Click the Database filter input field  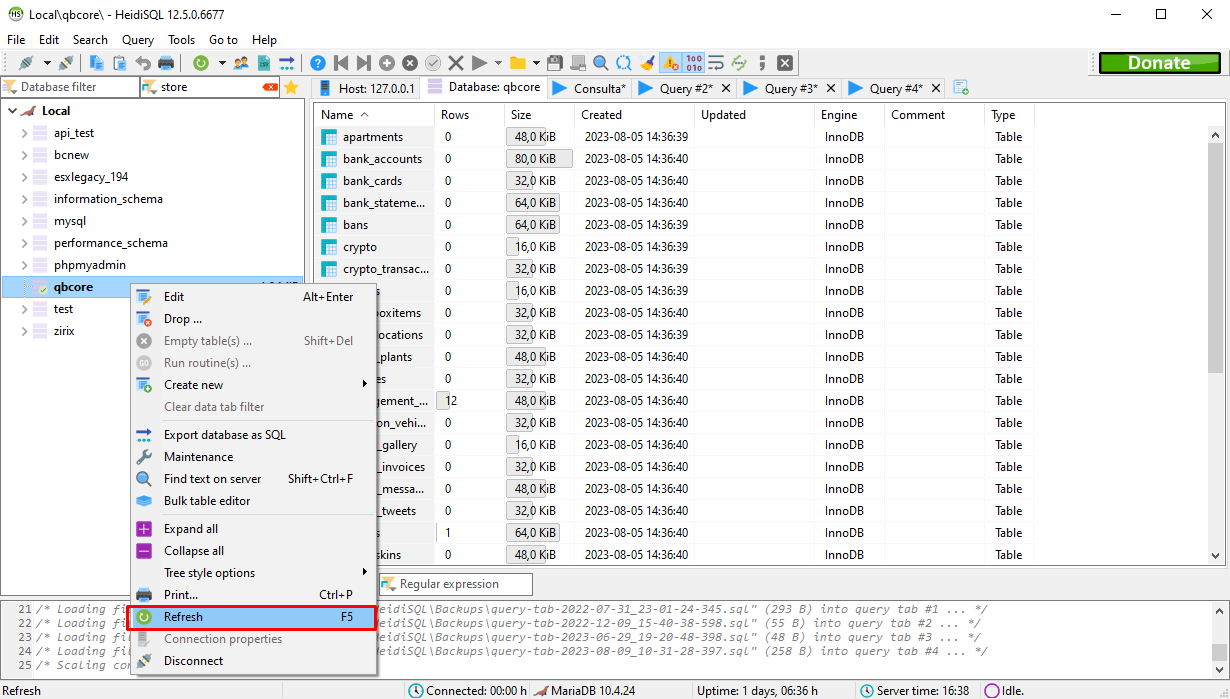click(x=70, y=87)
